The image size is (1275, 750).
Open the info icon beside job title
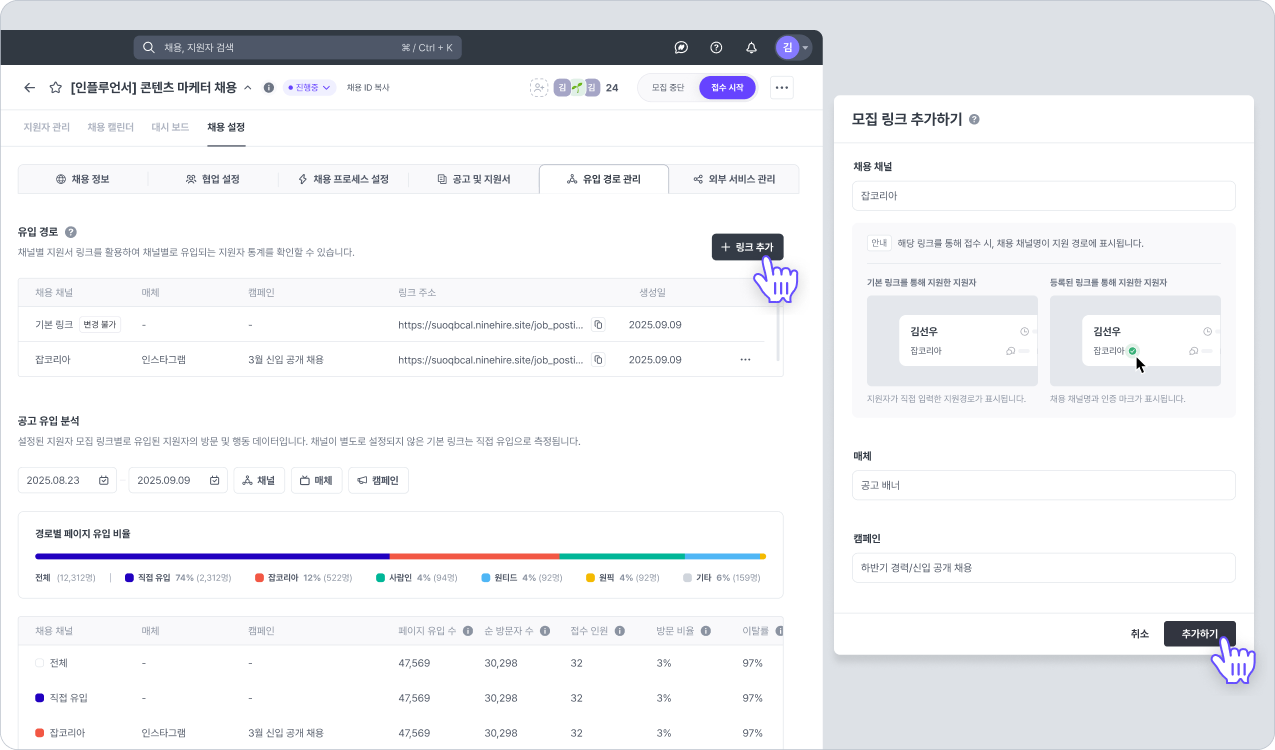tap(268, 88)
